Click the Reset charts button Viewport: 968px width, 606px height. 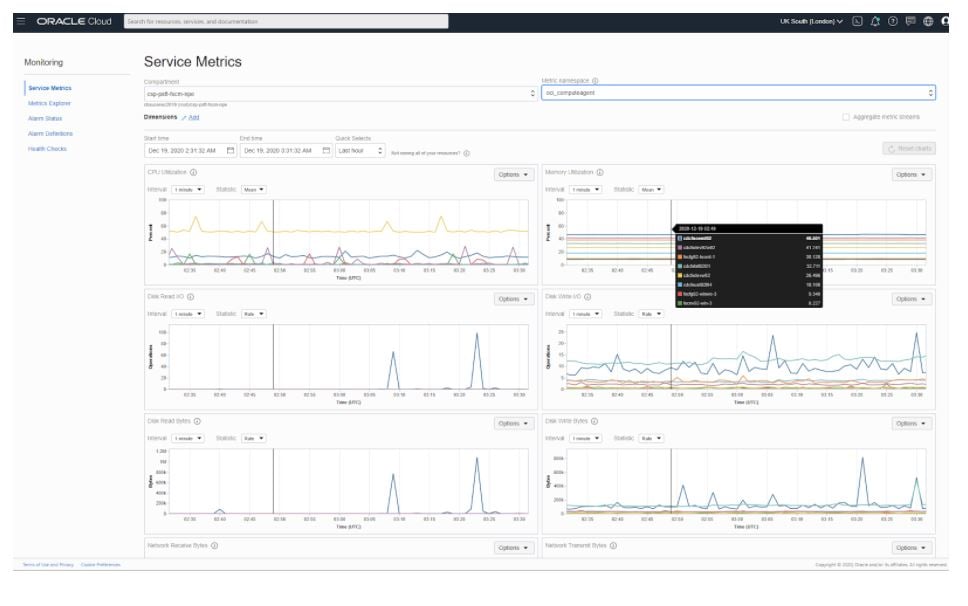pos(909,149)
